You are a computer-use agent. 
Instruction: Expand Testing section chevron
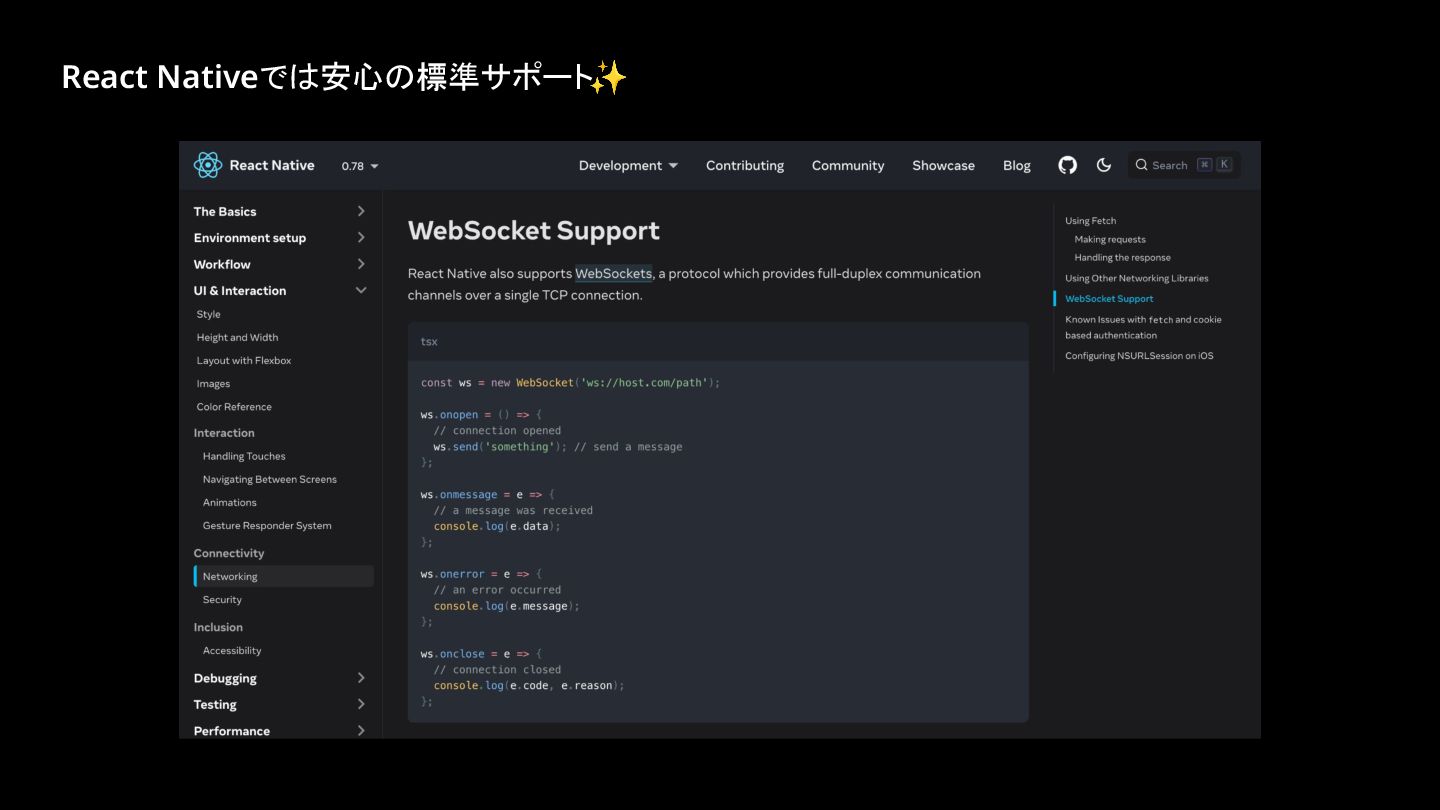tap(361, 704)
